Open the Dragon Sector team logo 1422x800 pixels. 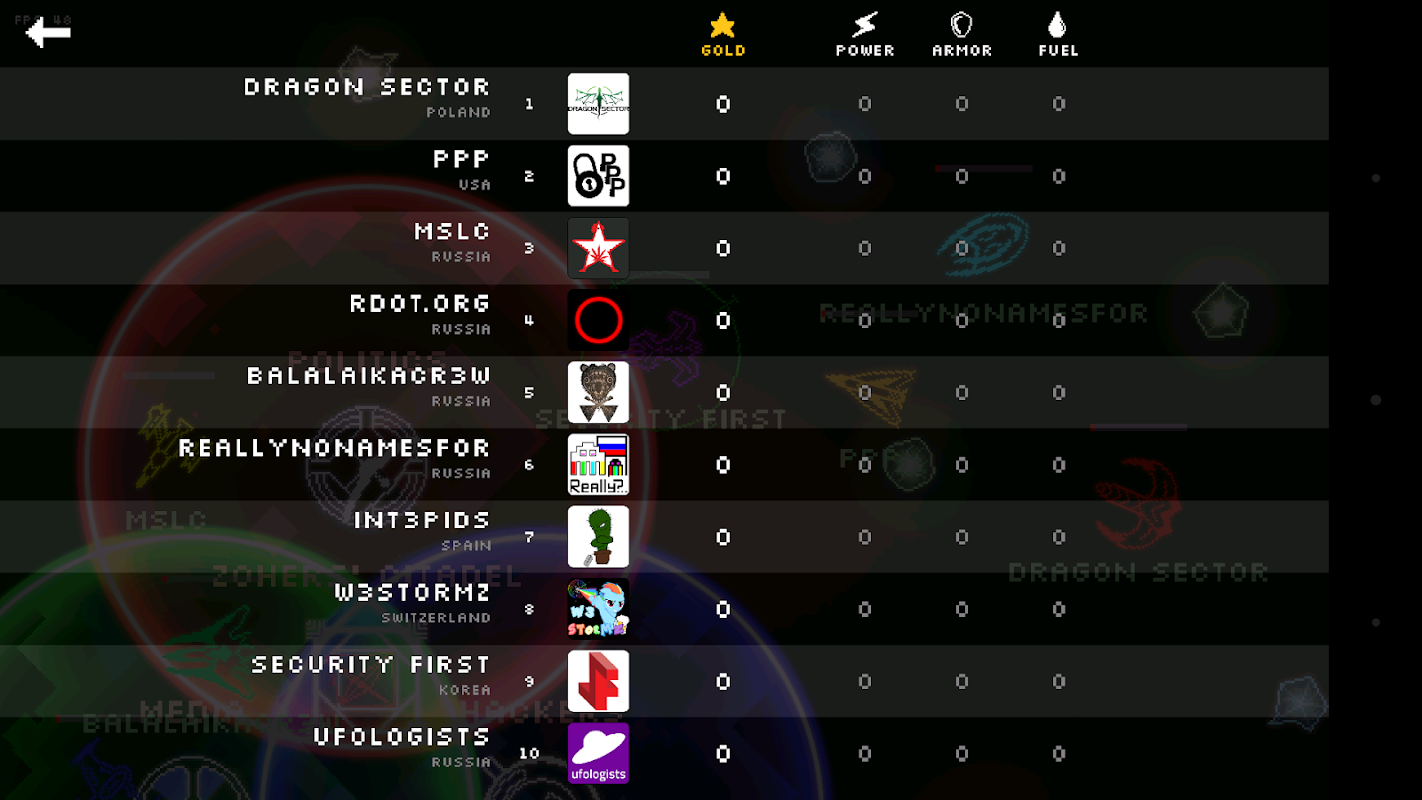598,104
